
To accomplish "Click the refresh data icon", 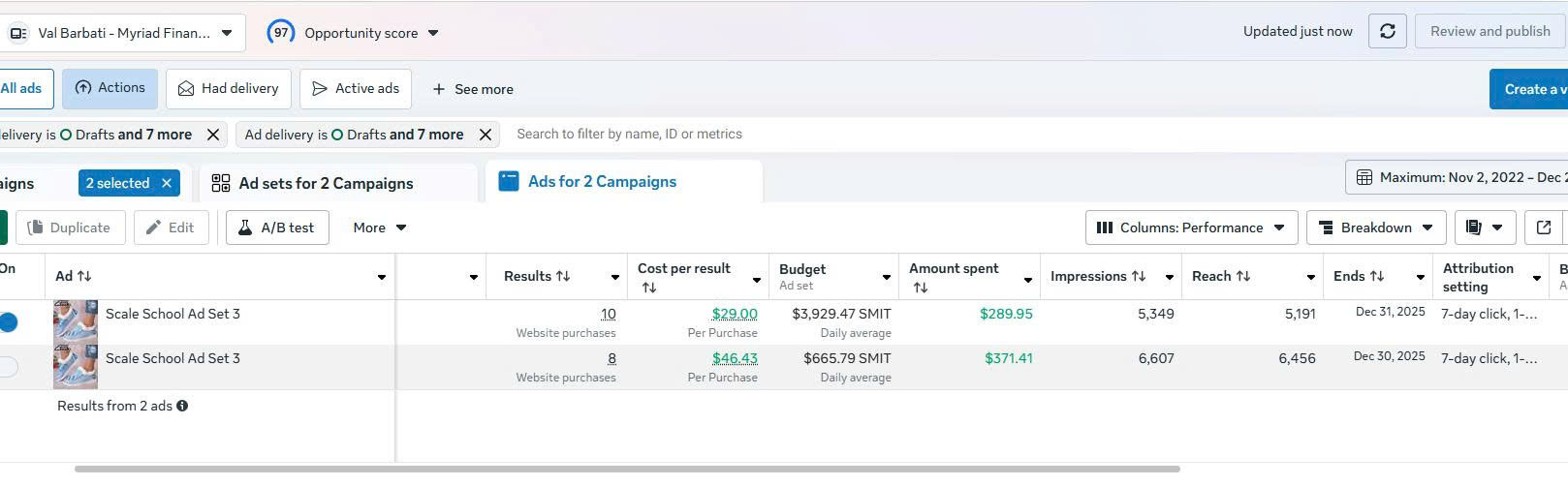I will [1387, 32].
